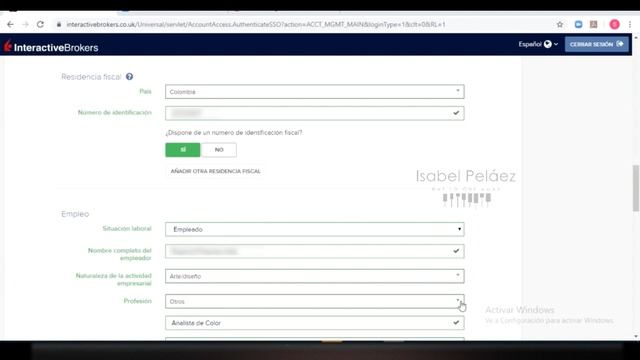
Task: Open the brown extension icon in toolbar
Action: pos(593,24)
